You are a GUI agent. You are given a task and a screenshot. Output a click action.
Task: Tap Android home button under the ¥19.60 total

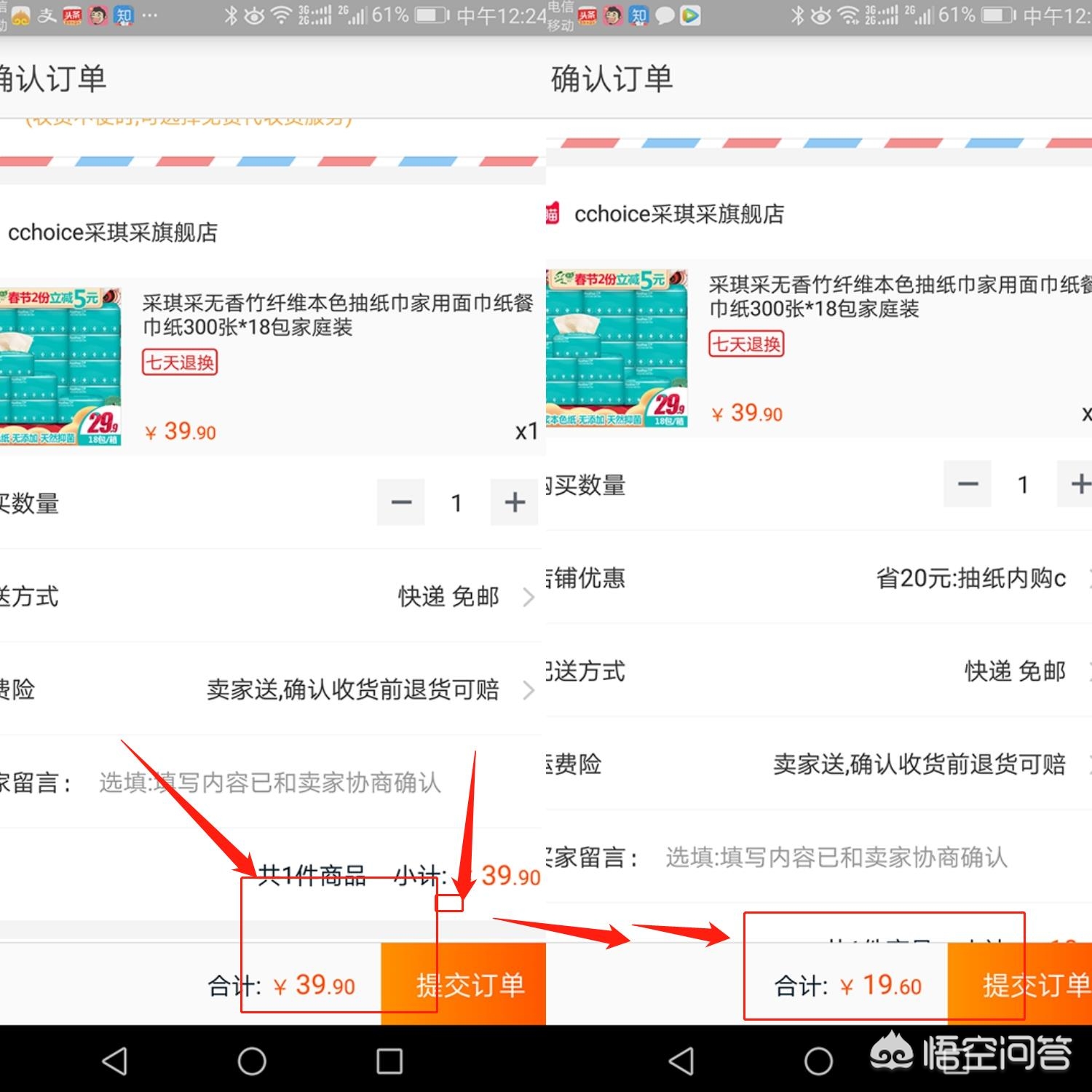(818, 1061)
